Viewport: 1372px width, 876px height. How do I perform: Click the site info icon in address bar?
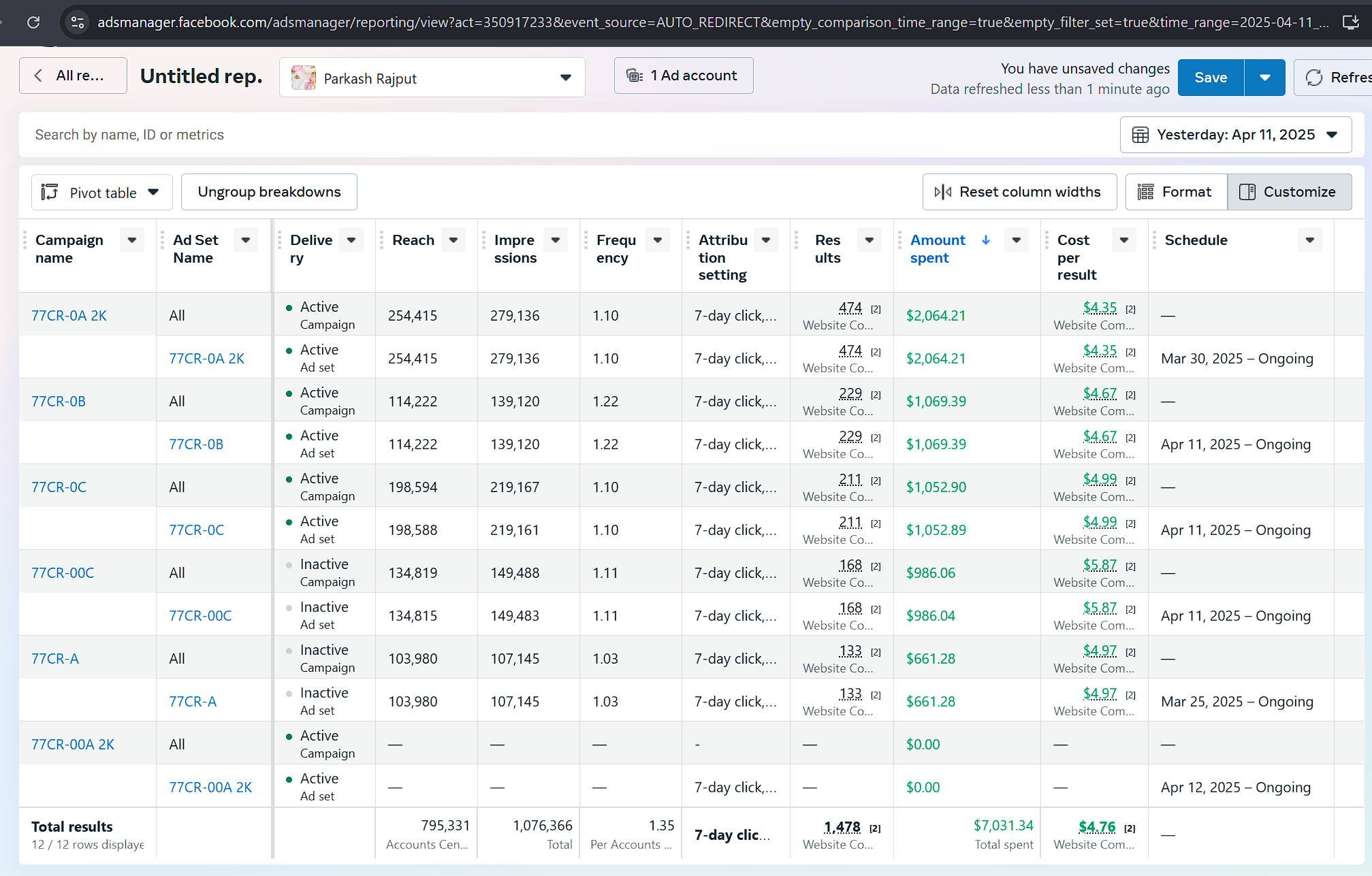coord(78,22)
